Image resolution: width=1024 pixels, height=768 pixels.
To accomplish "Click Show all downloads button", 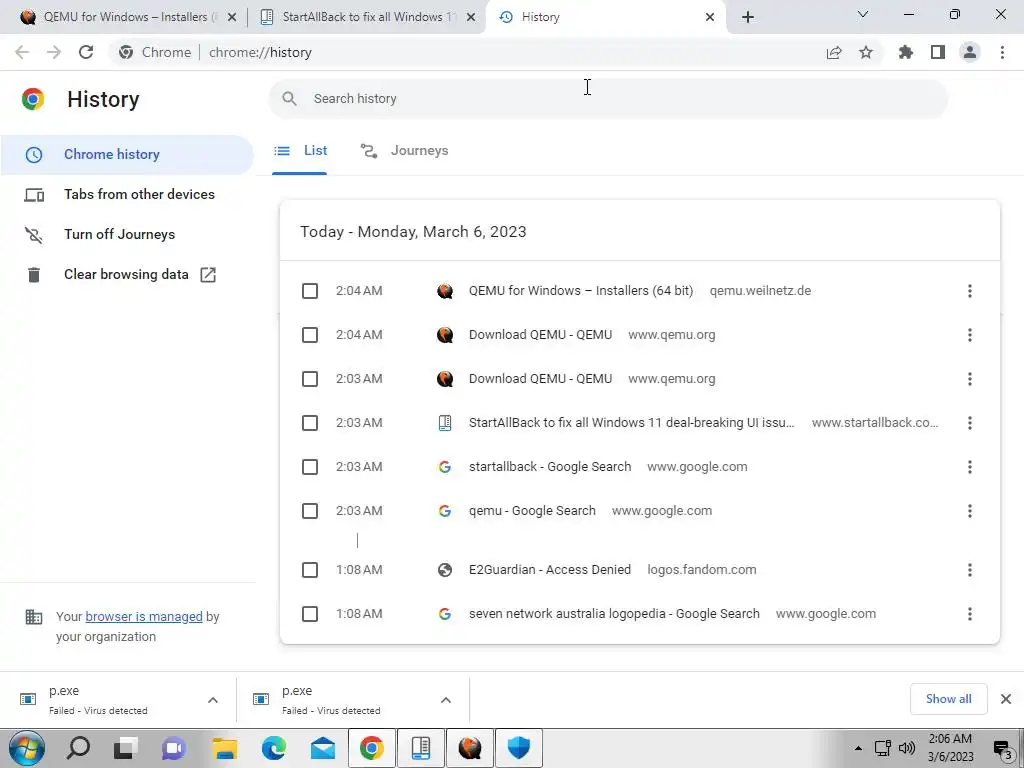I will tap(948, 699).
